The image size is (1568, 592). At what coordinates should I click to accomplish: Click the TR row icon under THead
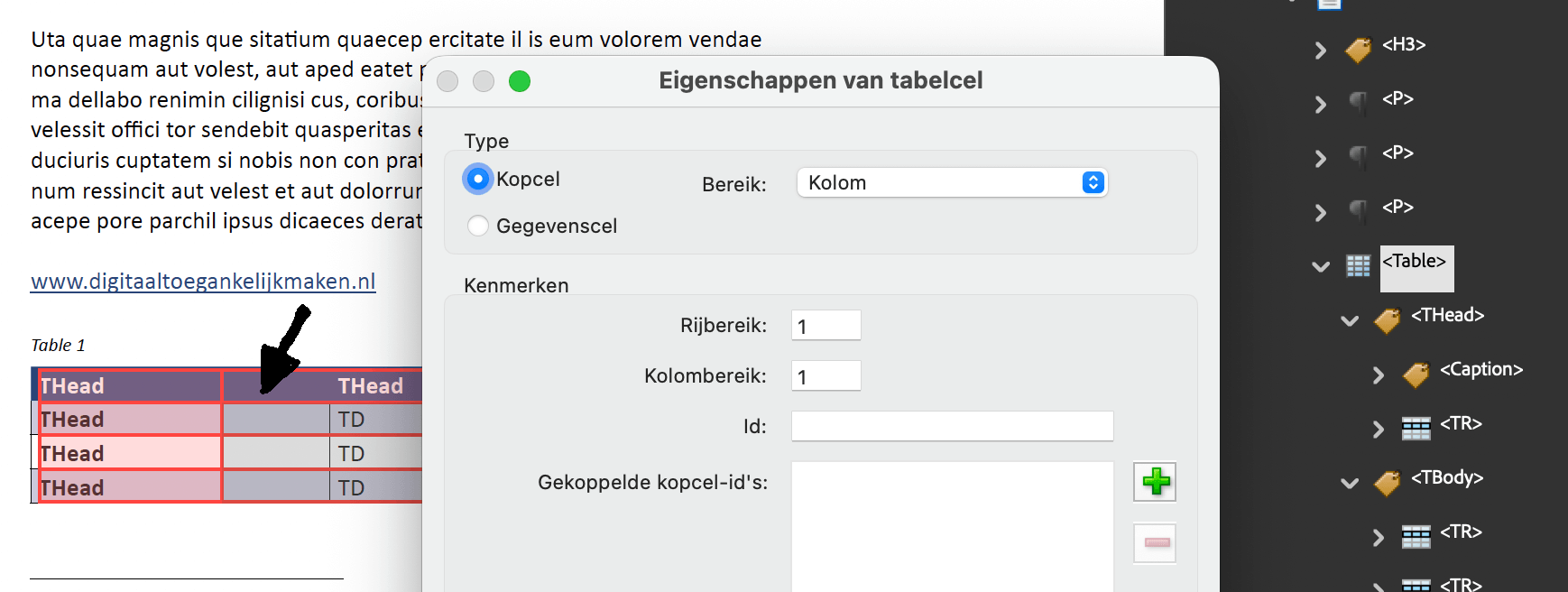1416,428
